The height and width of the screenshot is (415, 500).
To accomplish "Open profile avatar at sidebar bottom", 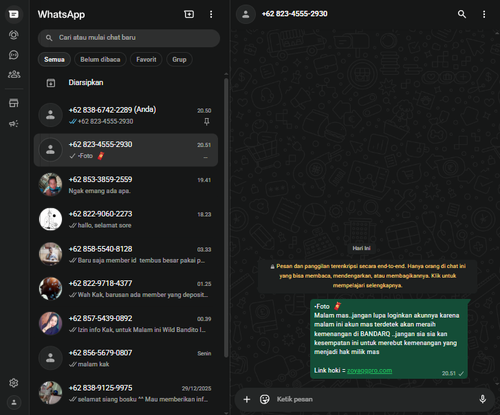I will click(x=14, y=402).
